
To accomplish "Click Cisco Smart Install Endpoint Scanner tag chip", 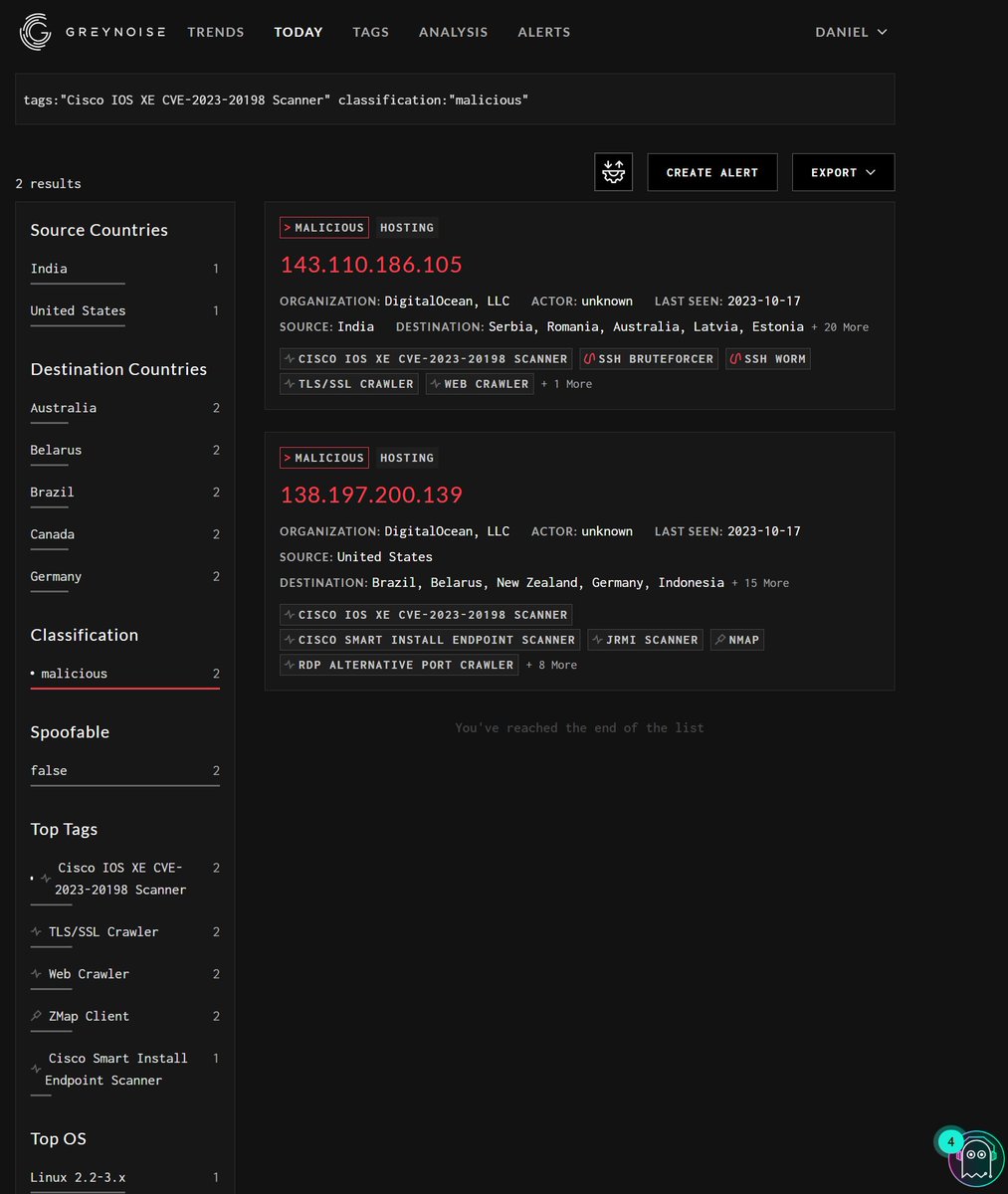I will point(430,640).
